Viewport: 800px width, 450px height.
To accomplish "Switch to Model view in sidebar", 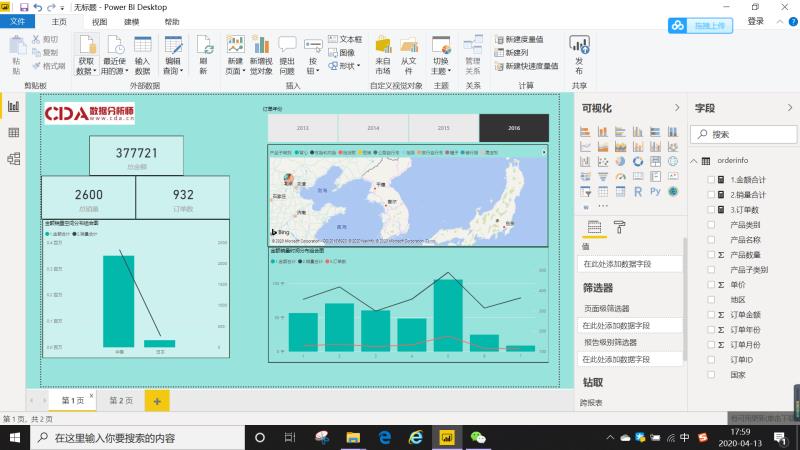I will 14,159.
